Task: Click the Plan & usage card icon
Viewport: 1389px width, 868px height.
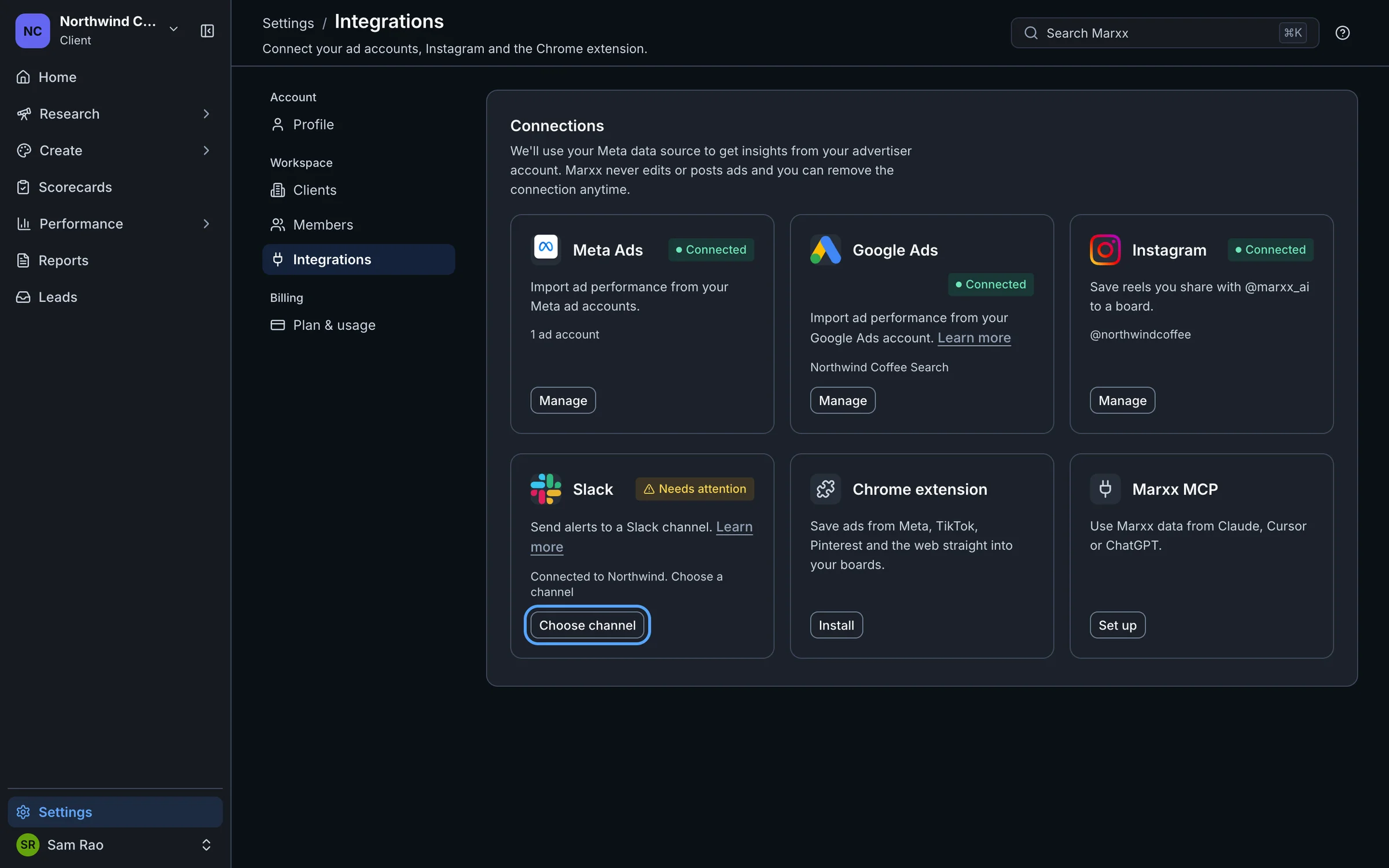Action: [278, 325]
